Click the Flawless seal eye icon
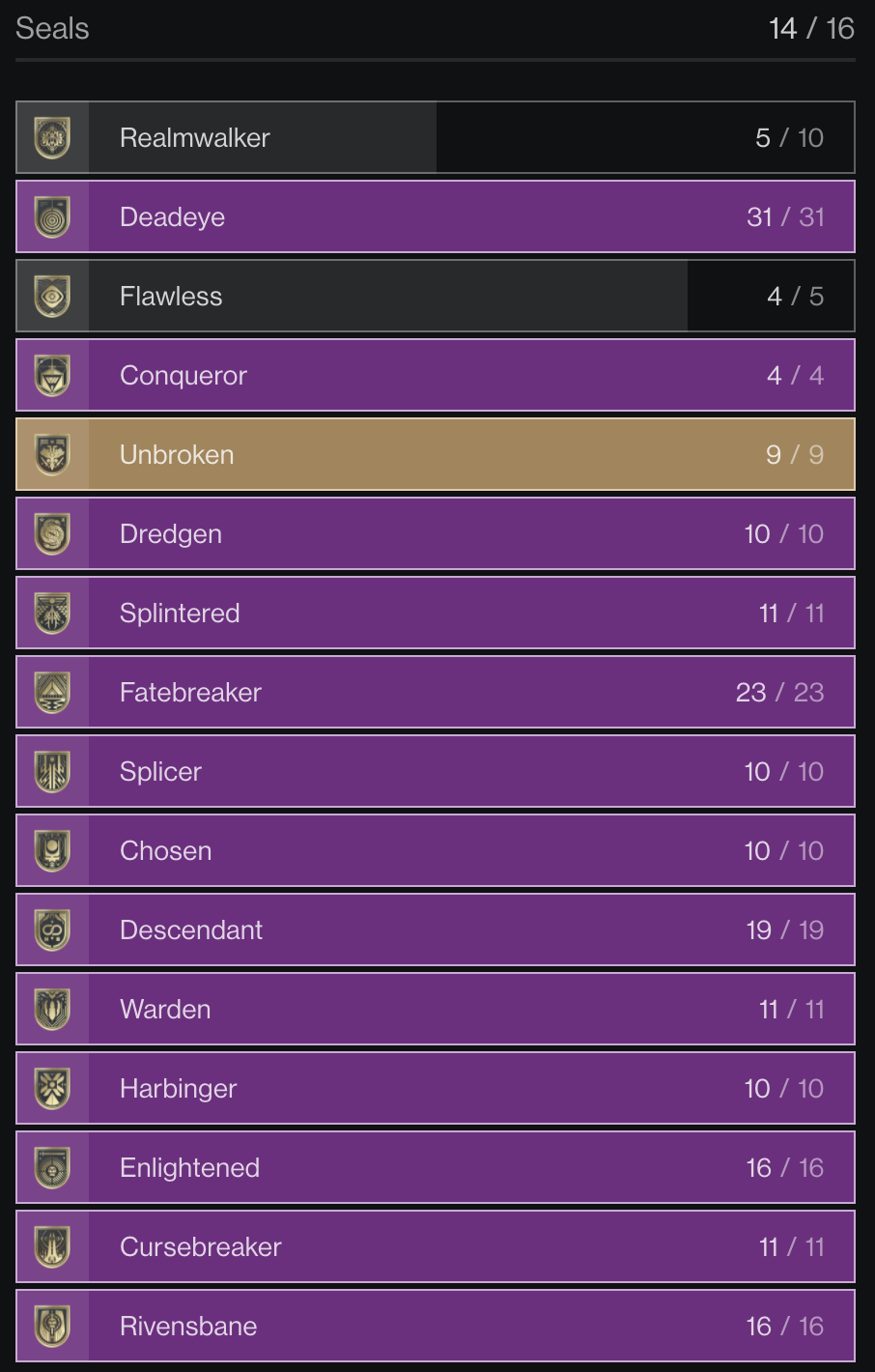Image resolution: width=875 pixels, height=1372 pixels. [52, 296]
